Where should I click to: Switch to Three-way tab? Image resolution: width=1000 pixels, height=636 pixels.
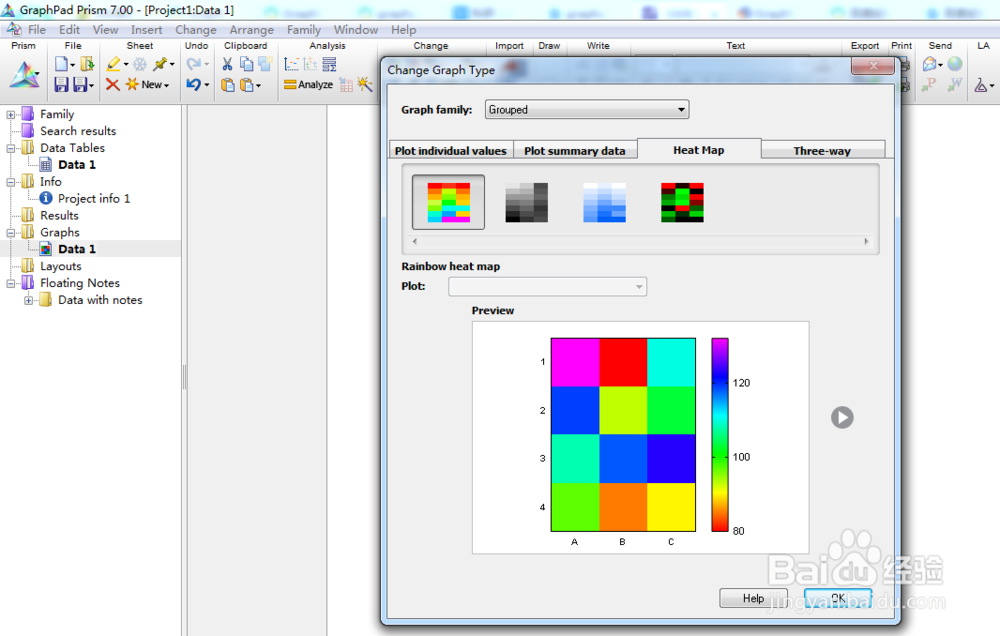click(x=822, y=151)
